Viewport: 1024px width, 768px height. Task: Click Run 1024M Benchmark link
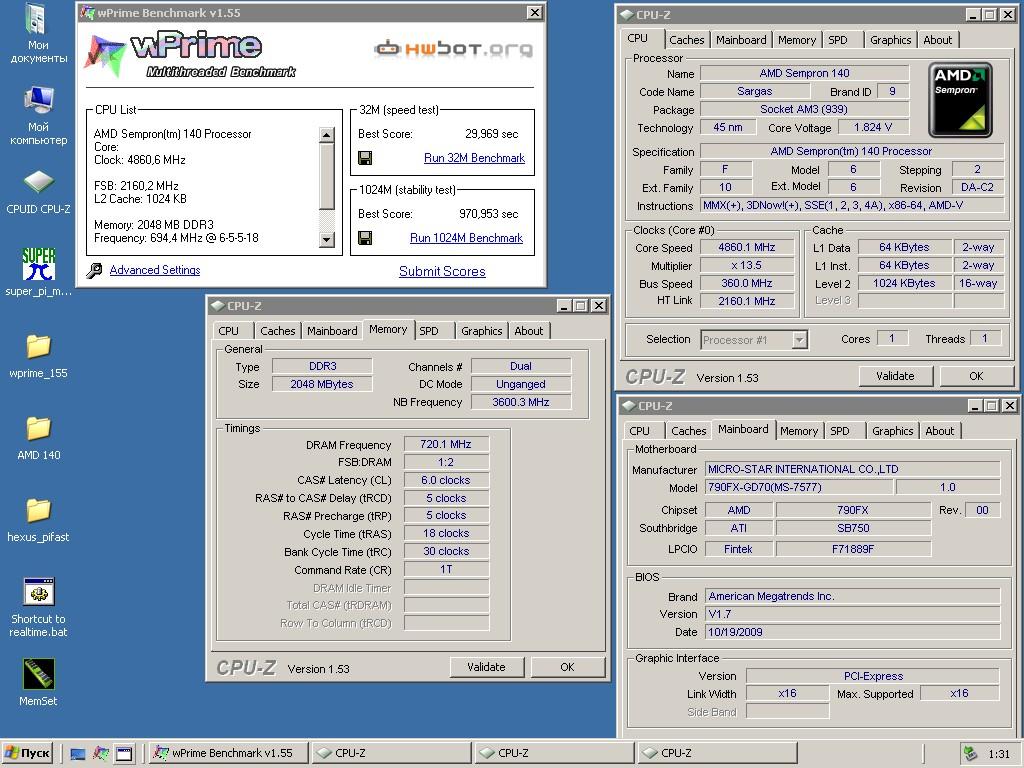tap(466, 238)
